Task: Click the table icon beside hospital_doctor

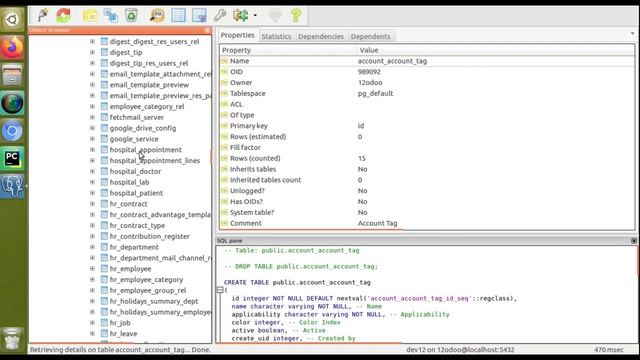Action: click(104, 171)
